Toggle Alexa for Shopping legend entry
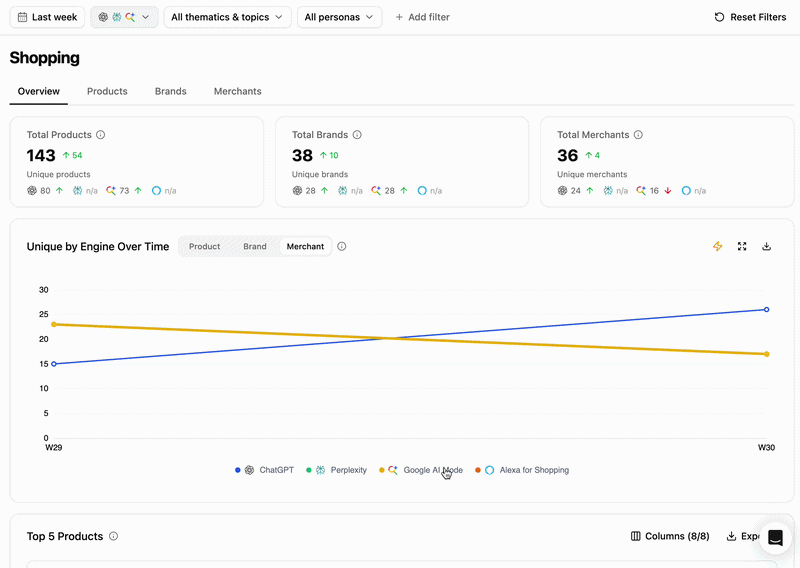Viewport: 800px width, 568px height. [x=522, y=470]
